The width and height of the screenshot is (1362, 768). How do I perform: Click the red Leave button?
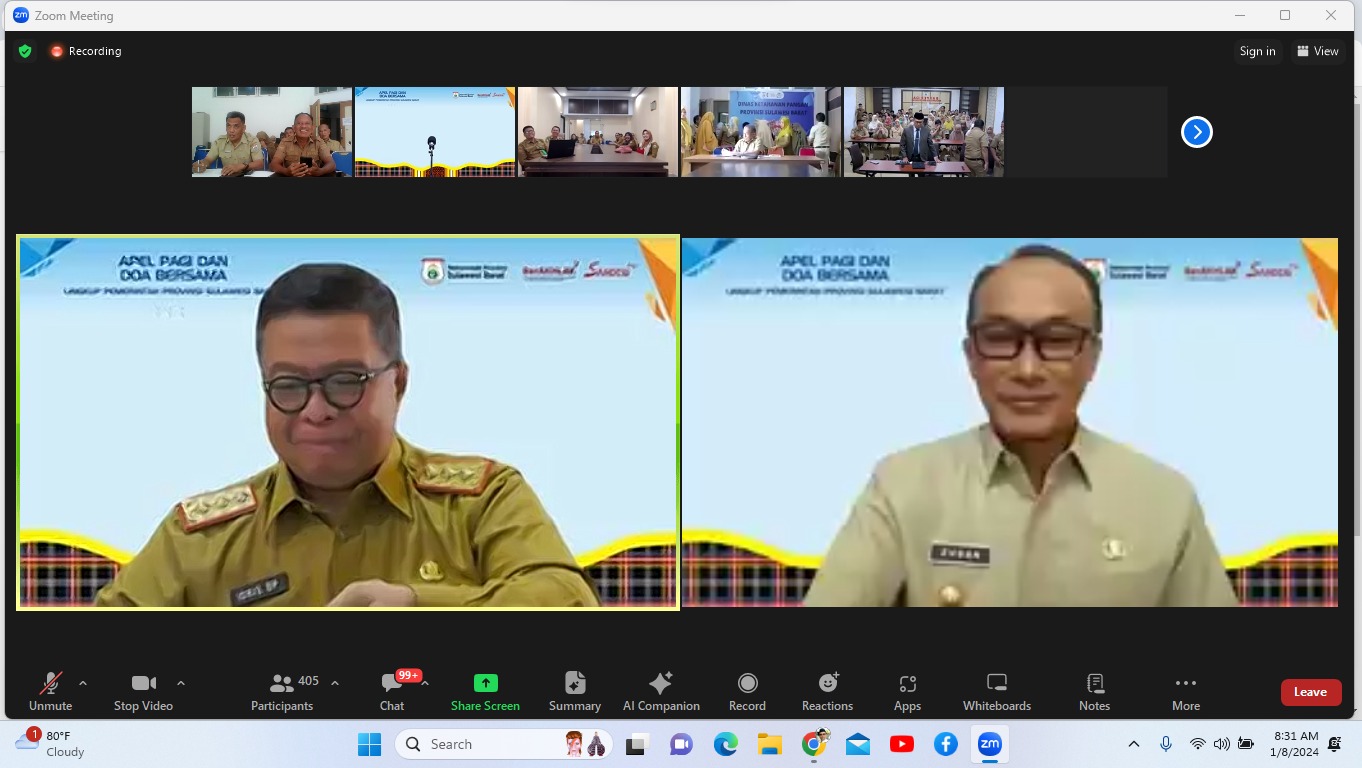point(1310,692)
